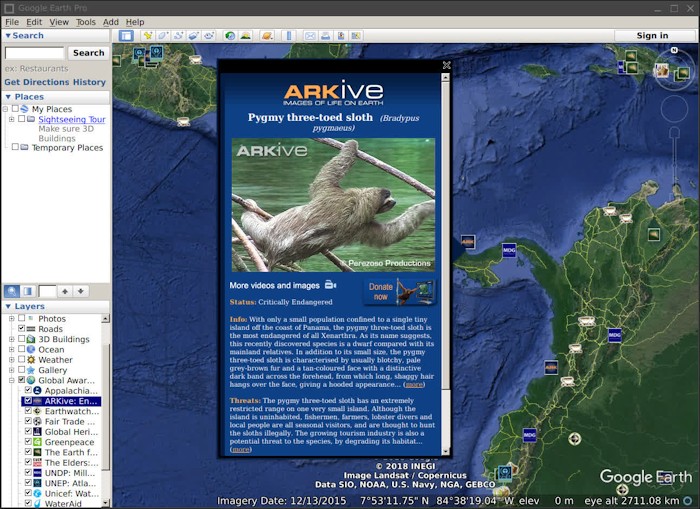Add a polygon from the toolbar

(162, 36)
